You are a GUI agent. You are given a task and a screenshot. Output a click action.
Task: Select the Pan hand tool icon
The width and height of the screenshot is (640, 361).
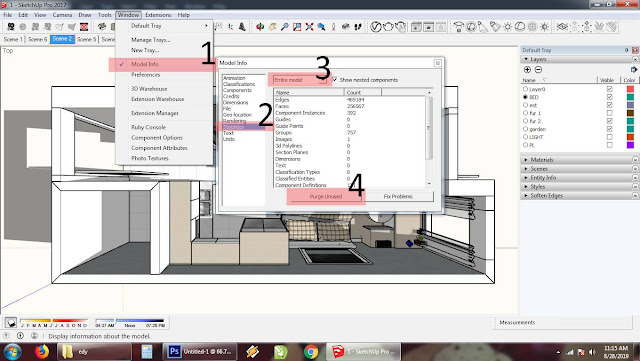coord(272,27)
